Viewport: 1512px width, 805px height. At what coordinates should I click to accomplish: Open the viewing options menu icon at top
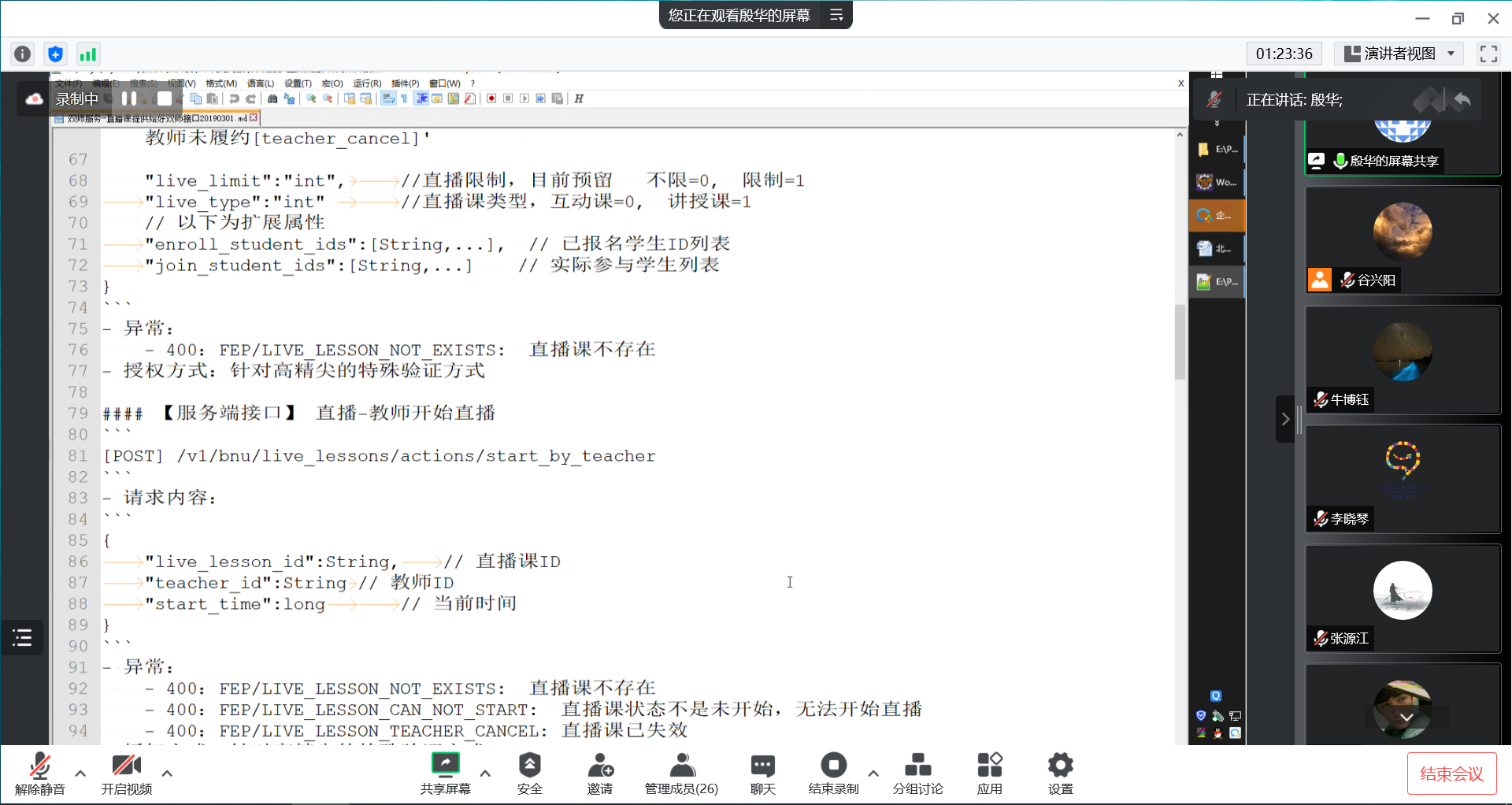pos(836,15)
